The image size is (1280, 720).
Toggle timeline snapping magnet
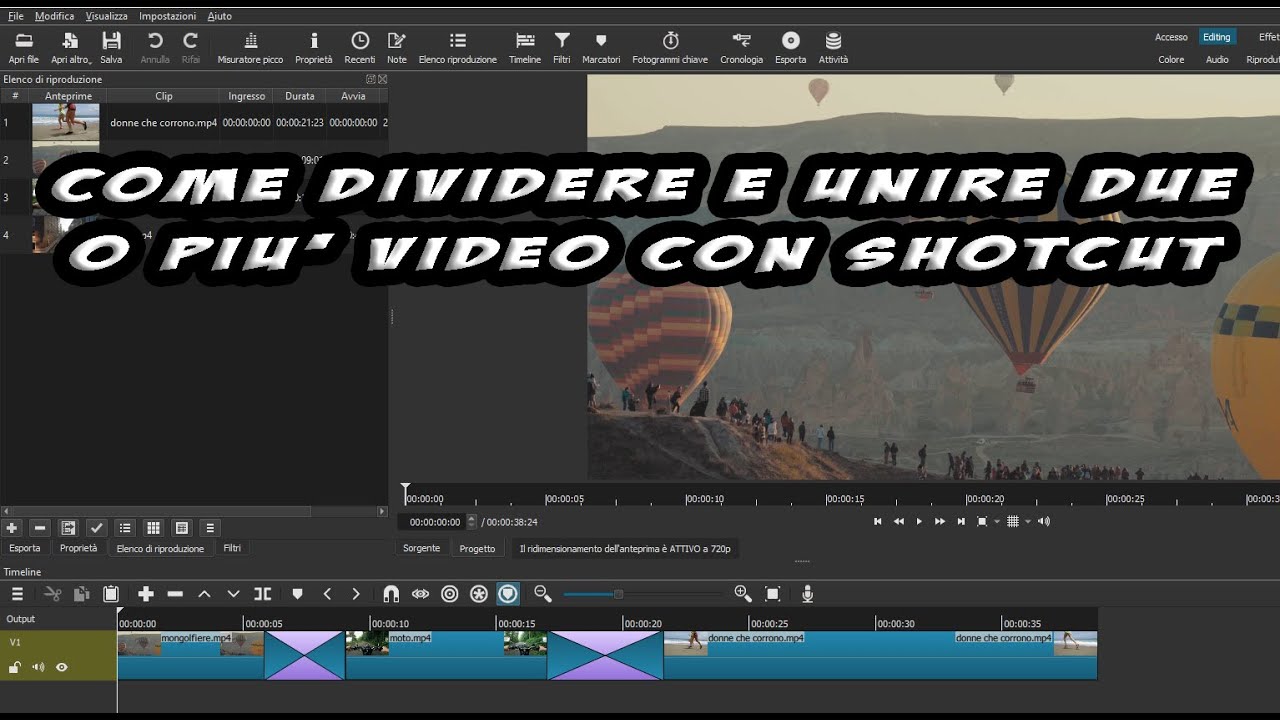391,594
